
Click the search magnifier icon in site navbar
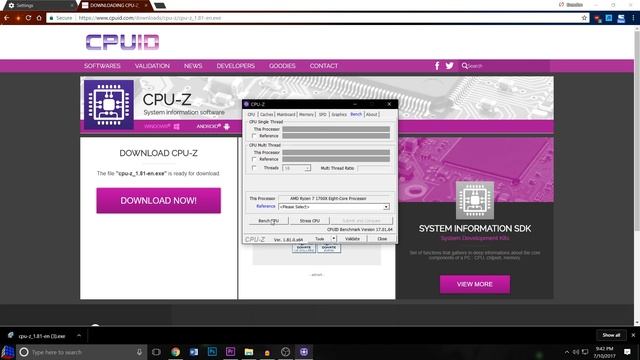[464, 66]
